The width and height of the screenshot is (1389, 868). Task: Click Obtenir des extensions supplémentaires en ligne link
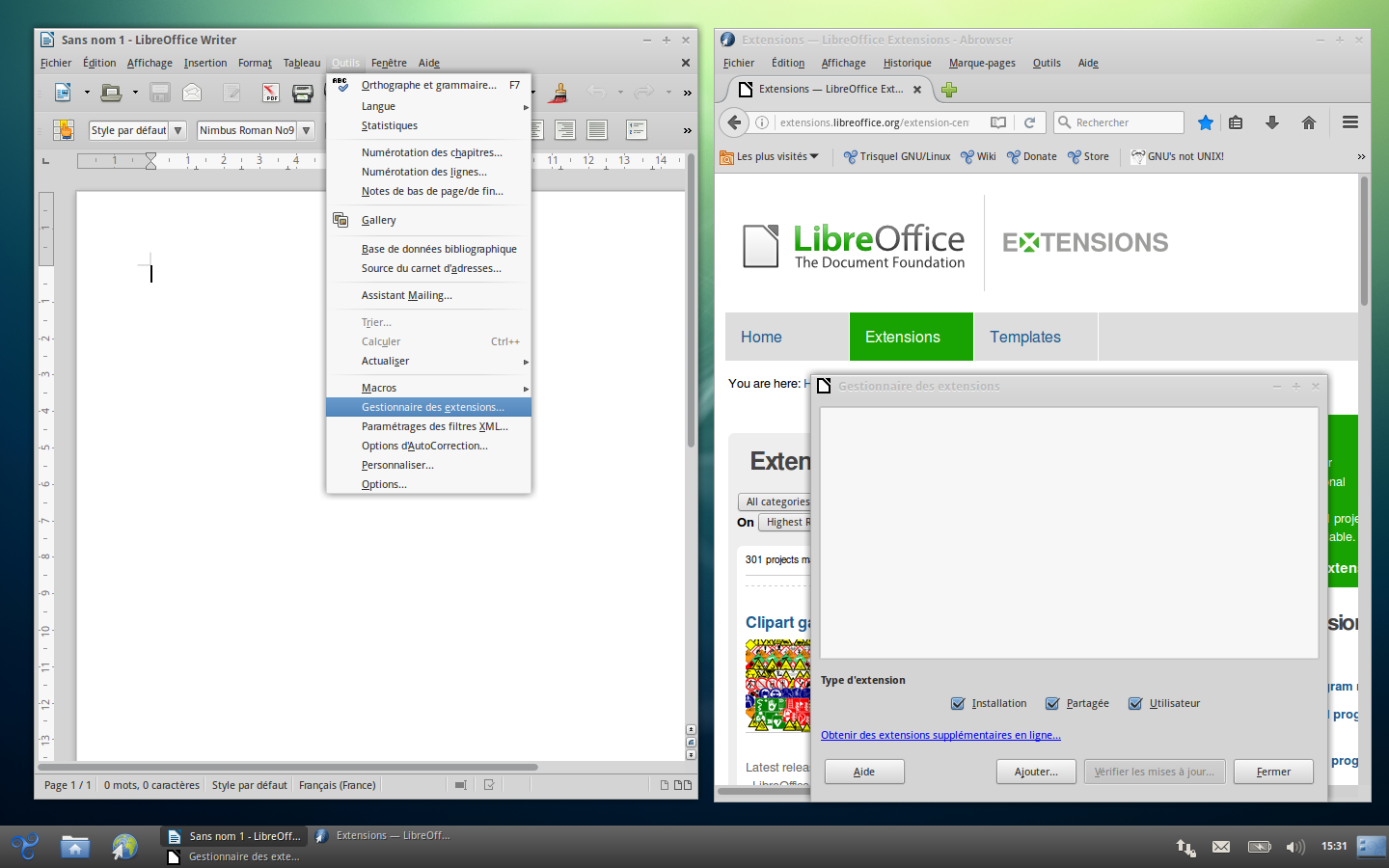point(940,735)
